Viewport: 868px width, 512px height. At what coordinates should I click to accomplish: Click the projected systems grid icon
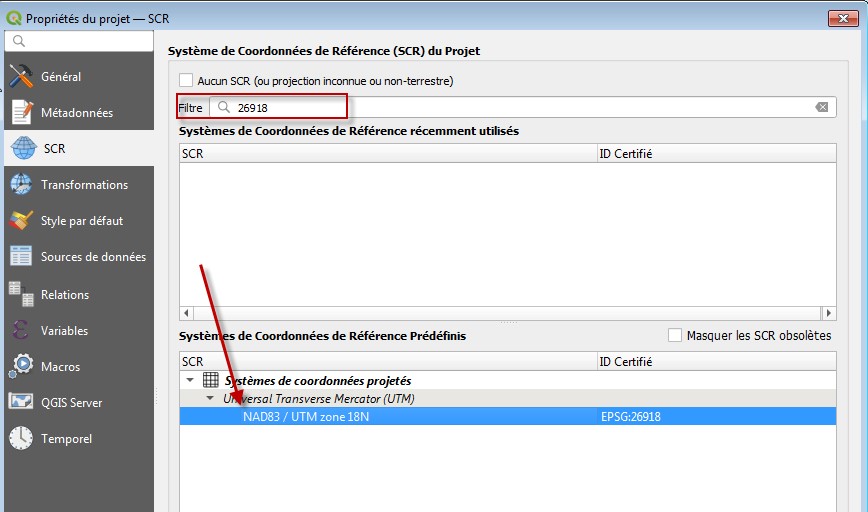tap(210, 380)
